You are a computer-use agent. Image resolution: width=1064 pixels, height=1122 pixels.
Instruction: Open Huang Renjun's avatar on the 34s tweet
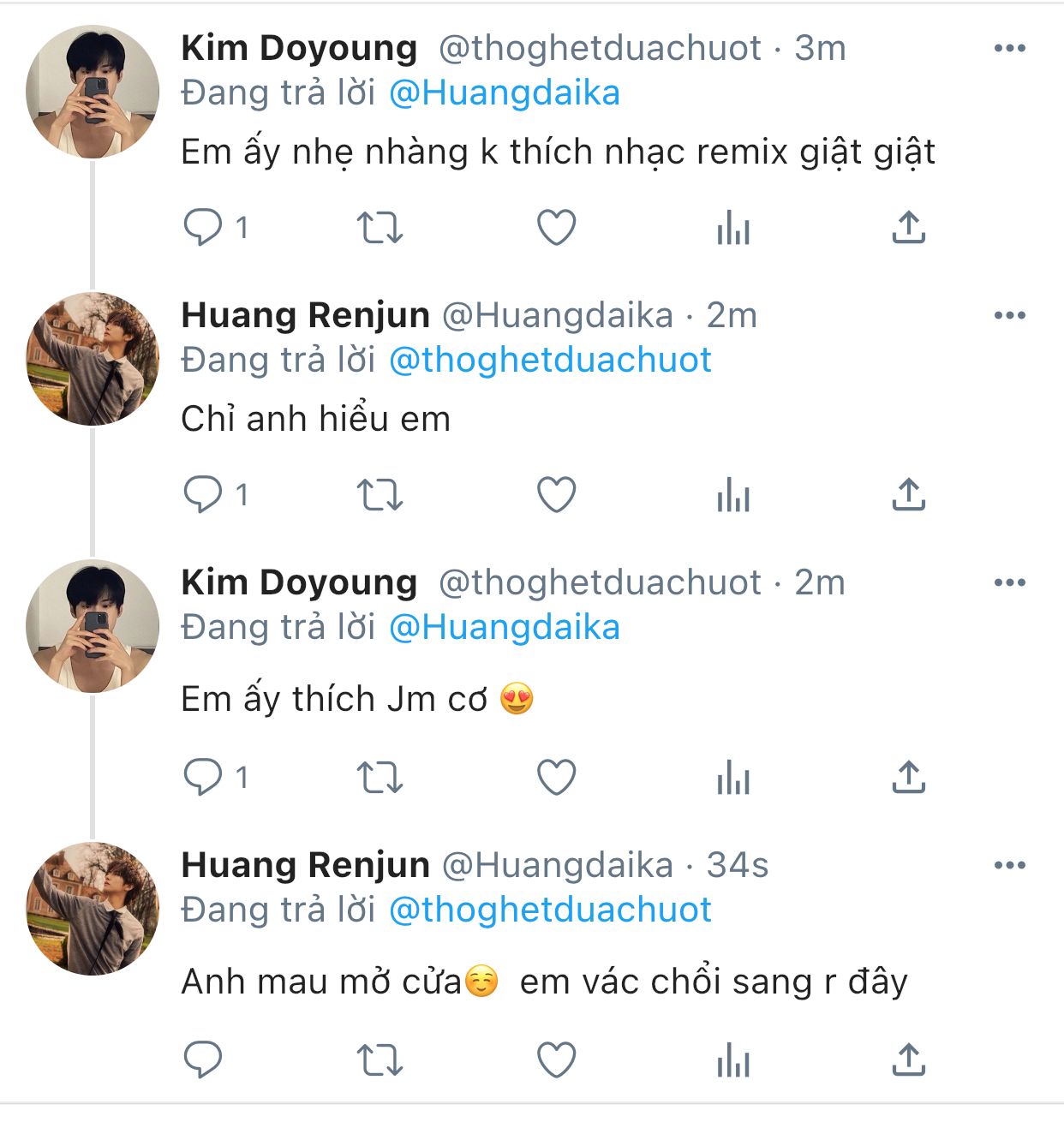pyautogui.click(x=93, y=909)
